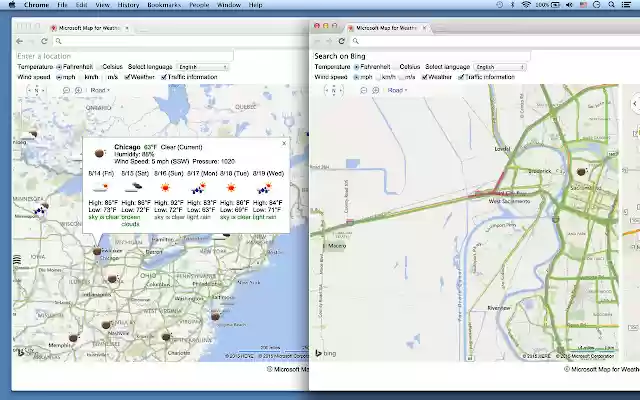Select Fahrenheit in left window
The image size is (640, 400).
59,67
